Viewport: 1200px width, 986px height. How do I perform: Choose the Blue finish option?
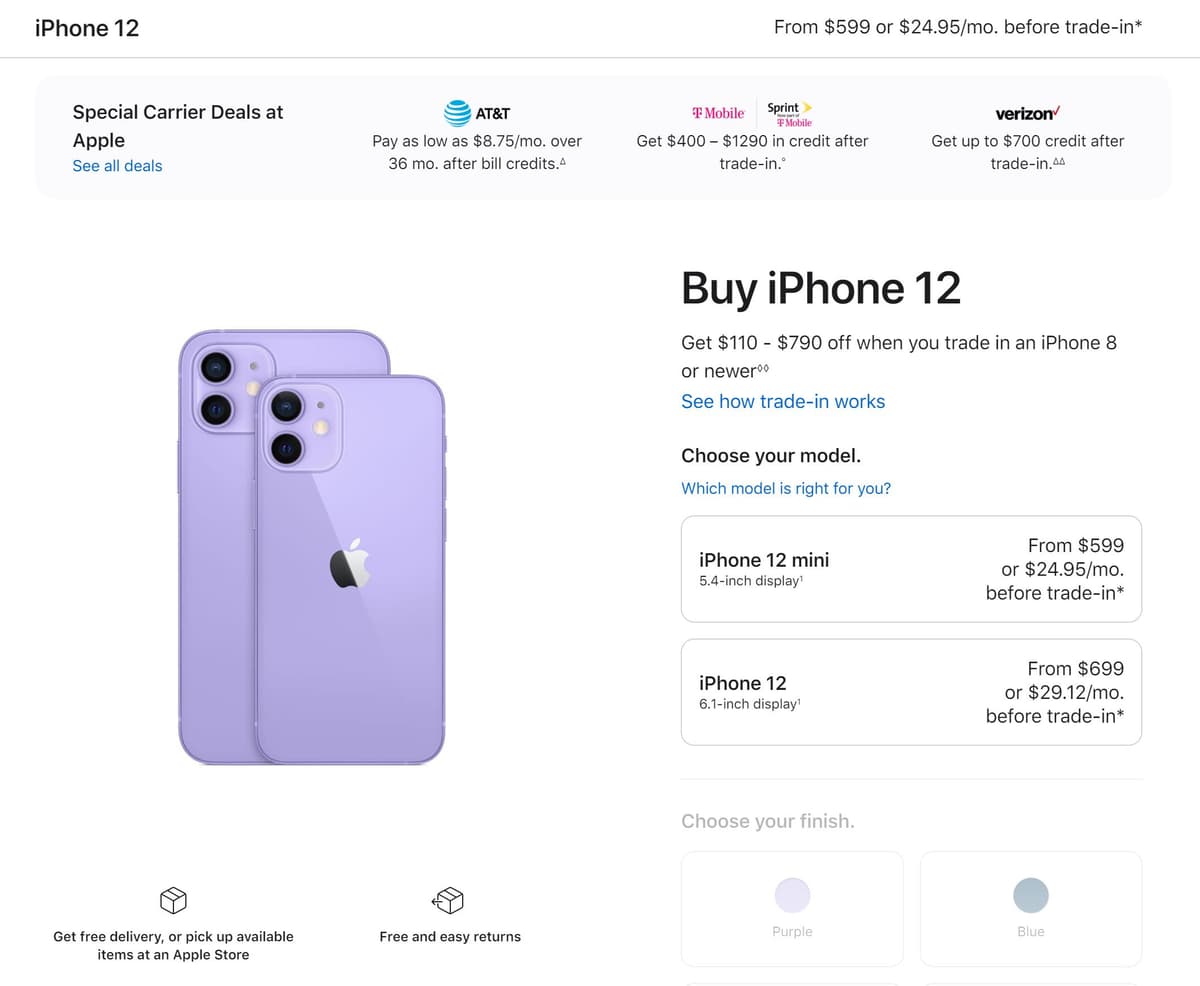point(1031,908)
